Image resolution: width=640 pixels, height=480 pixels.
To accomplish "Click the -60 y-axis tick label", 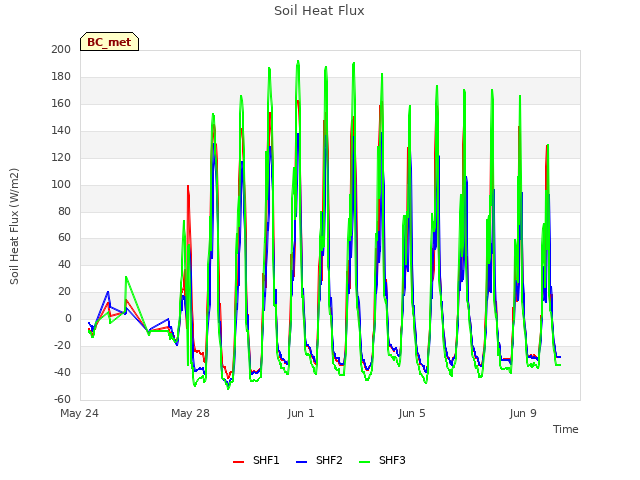I will (62, 399).
